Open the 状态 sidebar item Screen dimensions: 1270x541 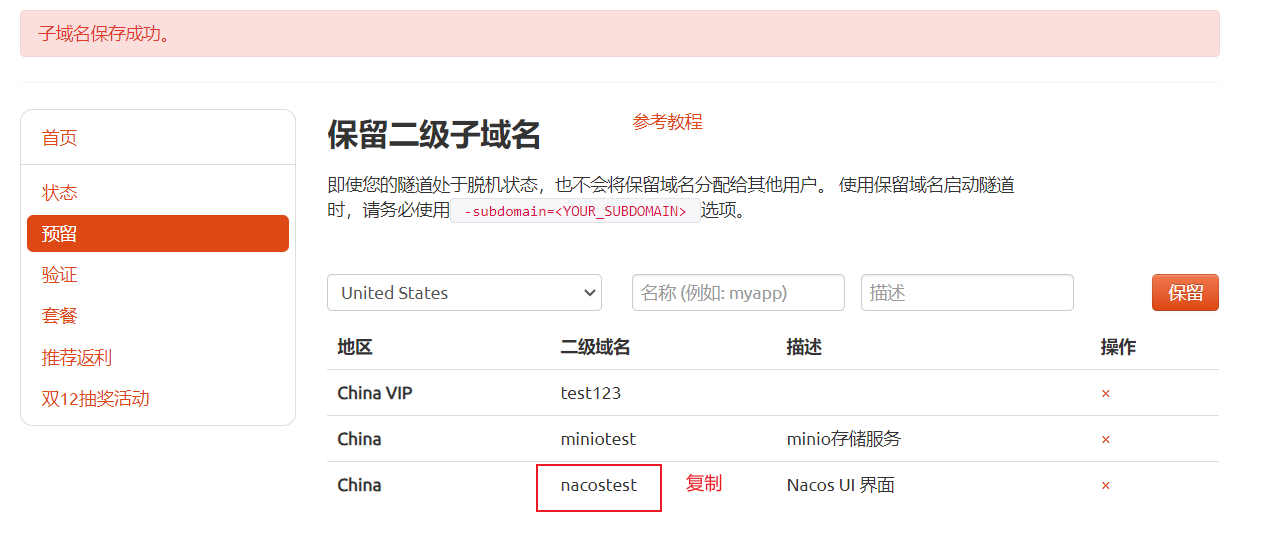coord(59,193)
